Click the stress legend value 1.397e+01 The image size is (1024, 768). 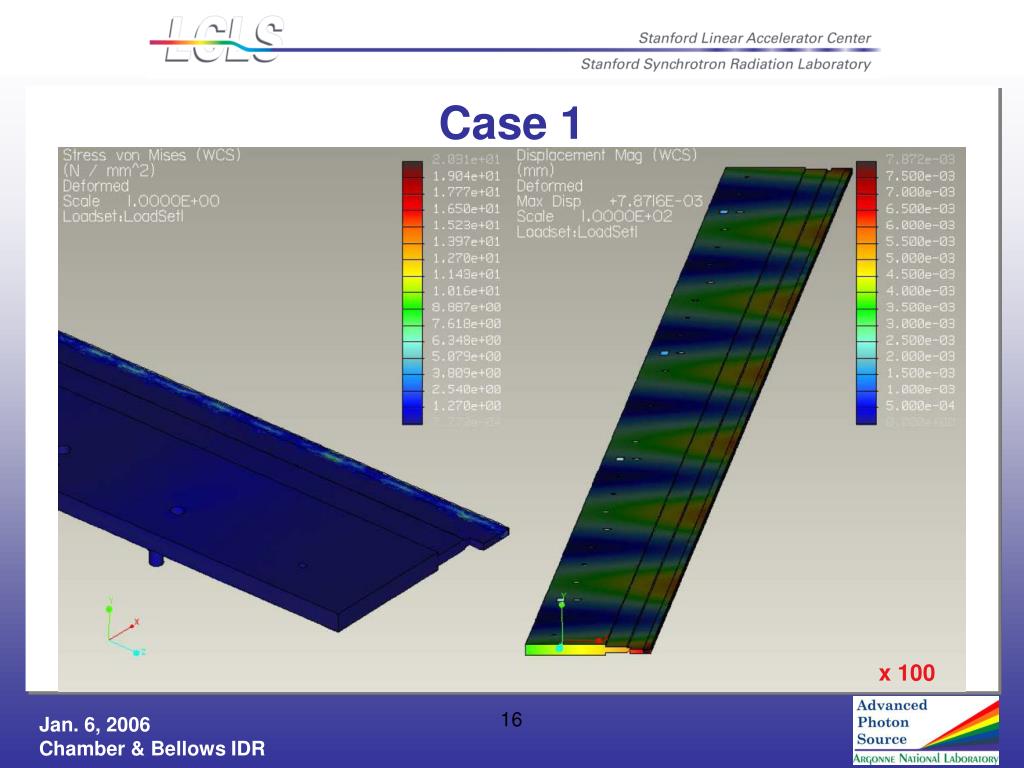click(466, 242)
